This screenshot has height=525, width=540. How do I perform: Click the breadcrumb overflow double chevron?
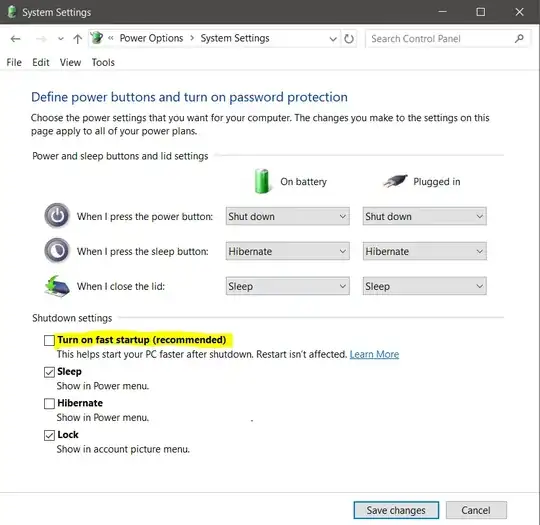[111, 38]
